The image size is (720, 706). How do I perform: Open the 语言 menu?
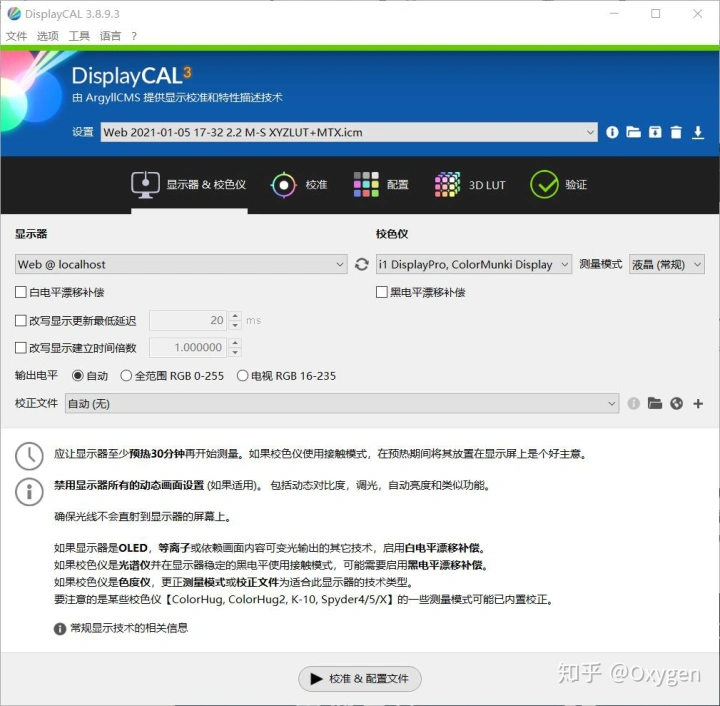pos(110,36)
